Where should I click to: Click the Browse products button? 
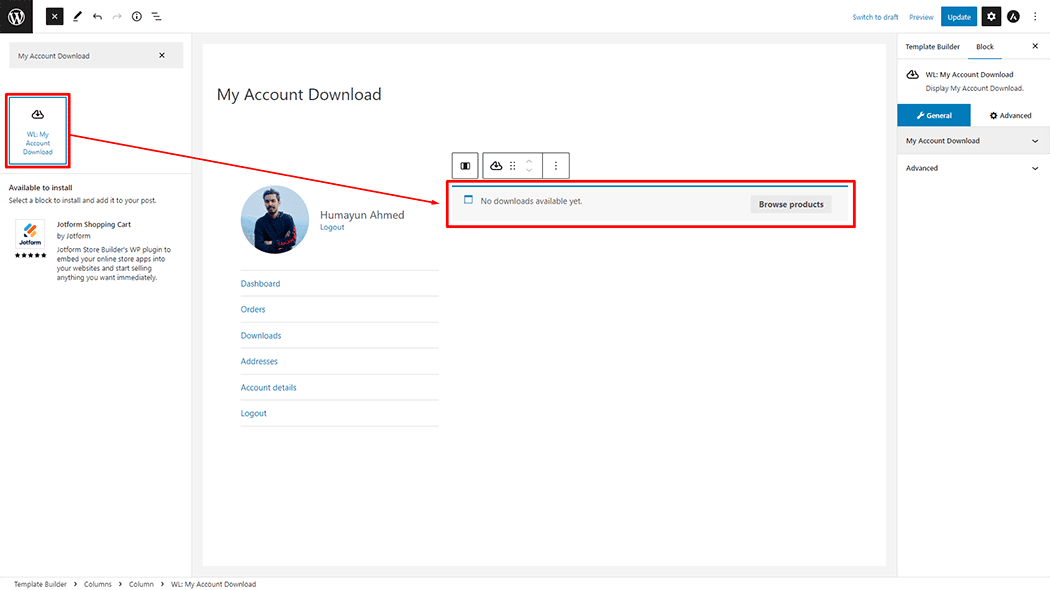791,204
